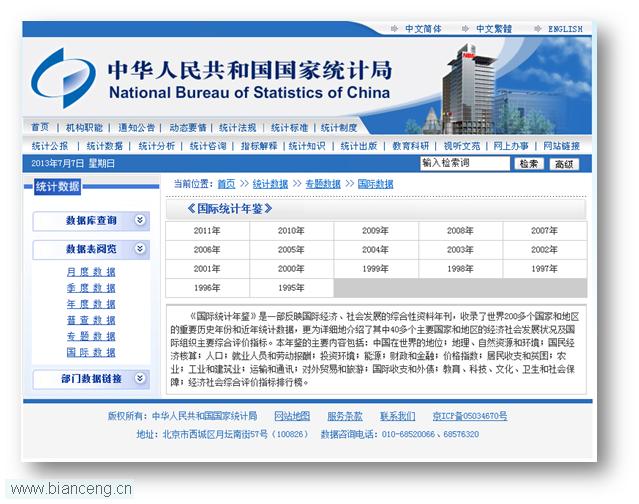Viewport: 639px width, 504px height.
Task: Select the 2000年 yearbook cell
Action: pos(291,269)
